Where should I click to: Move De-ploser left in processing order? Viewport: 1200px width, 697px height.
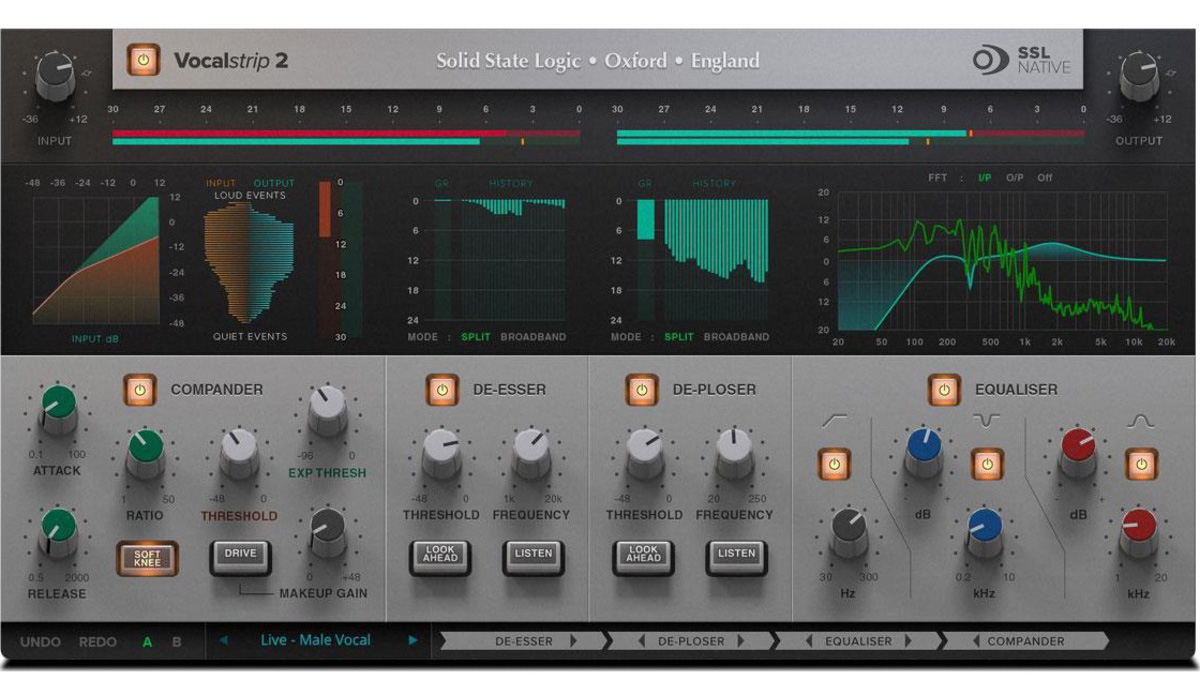(642, 641)
